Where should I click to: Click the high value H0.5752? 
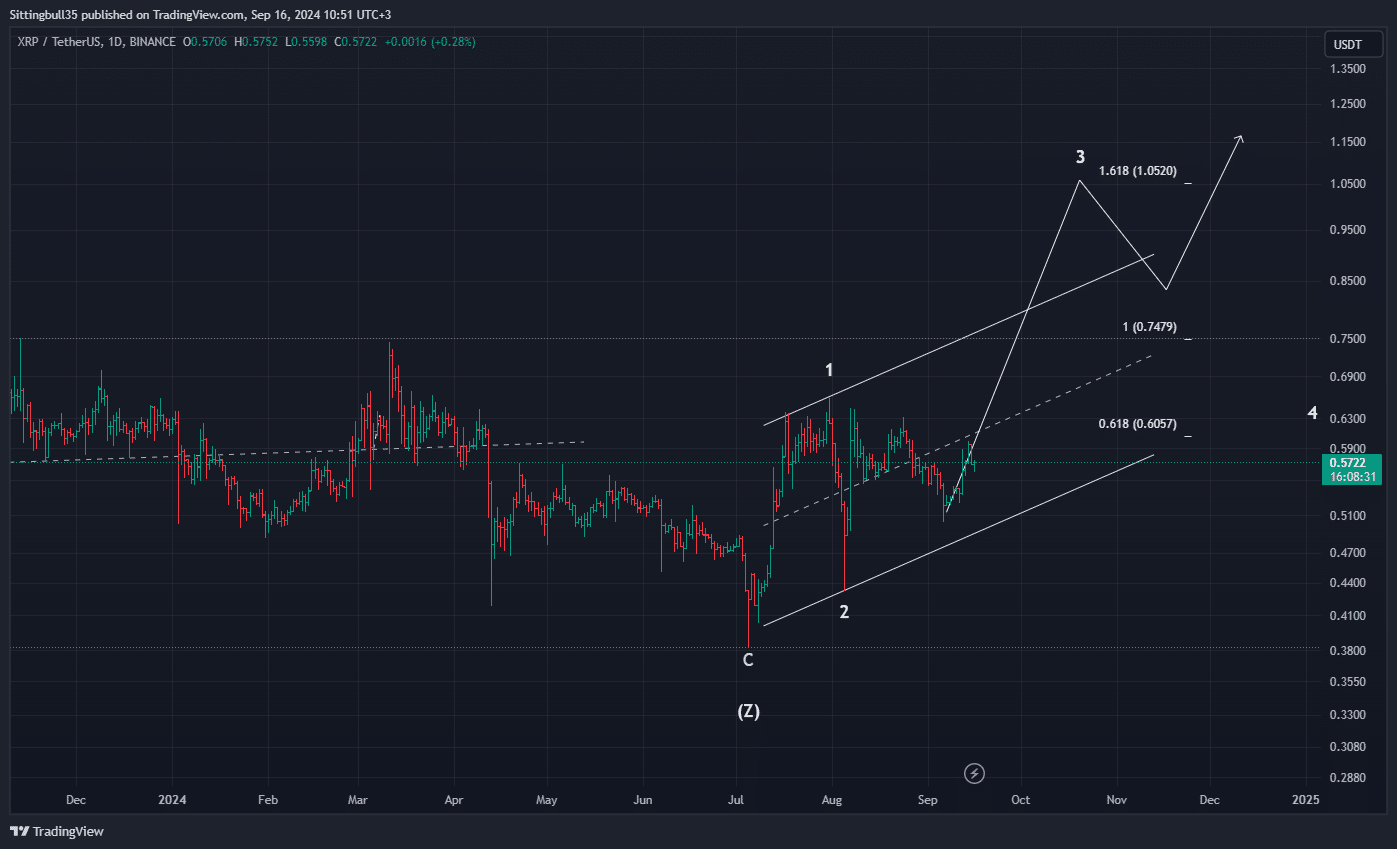coord(256,42)
